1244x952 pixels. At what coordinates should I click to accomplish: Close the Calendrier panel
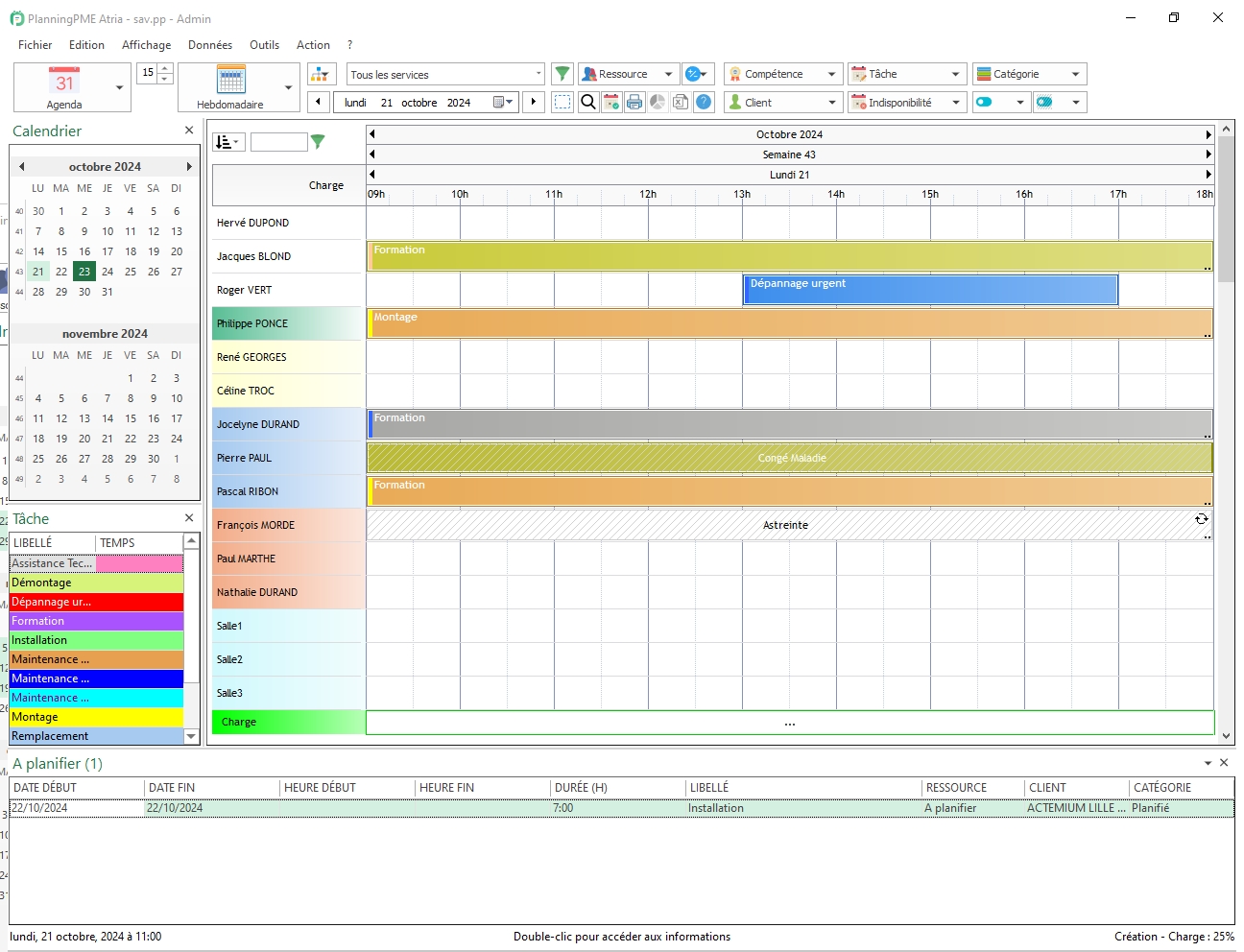(x=189, y=131)
